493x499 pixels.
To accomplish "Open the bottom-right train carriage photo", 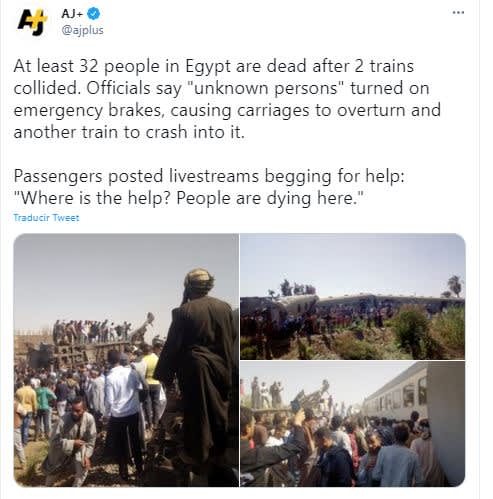I will [x=352, y=424].
